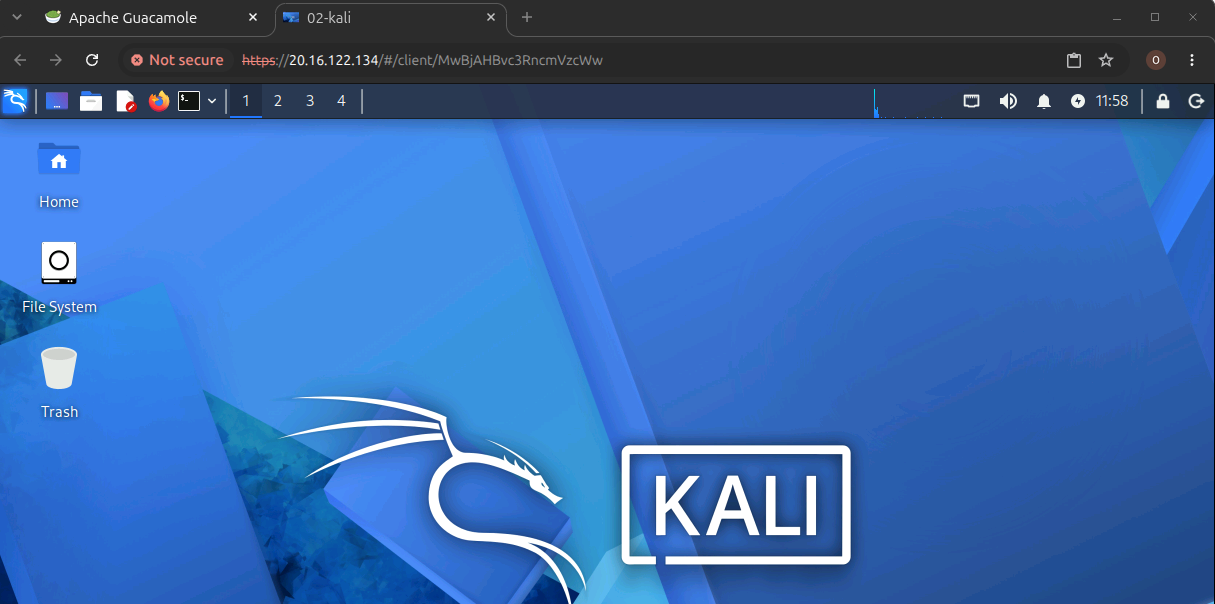Open the file manager from panel
This screenshot has height=604, width=1215.
coord(91,101)
